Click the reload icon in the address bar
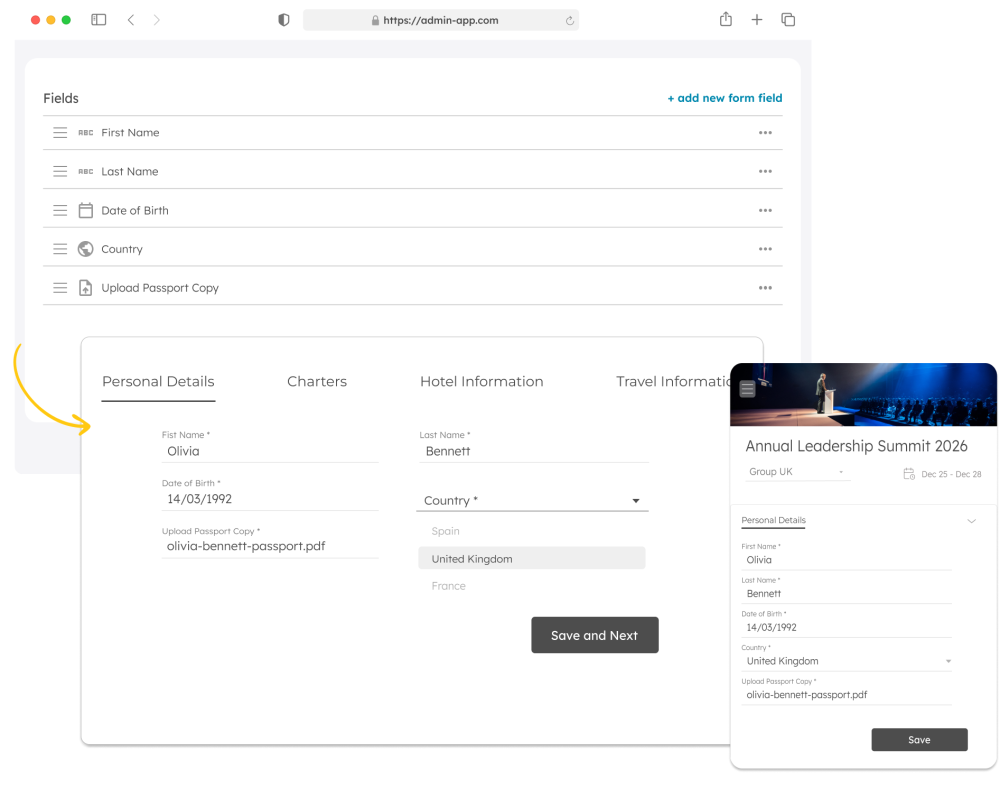The image size is (1000, 788). pos(569,20)
